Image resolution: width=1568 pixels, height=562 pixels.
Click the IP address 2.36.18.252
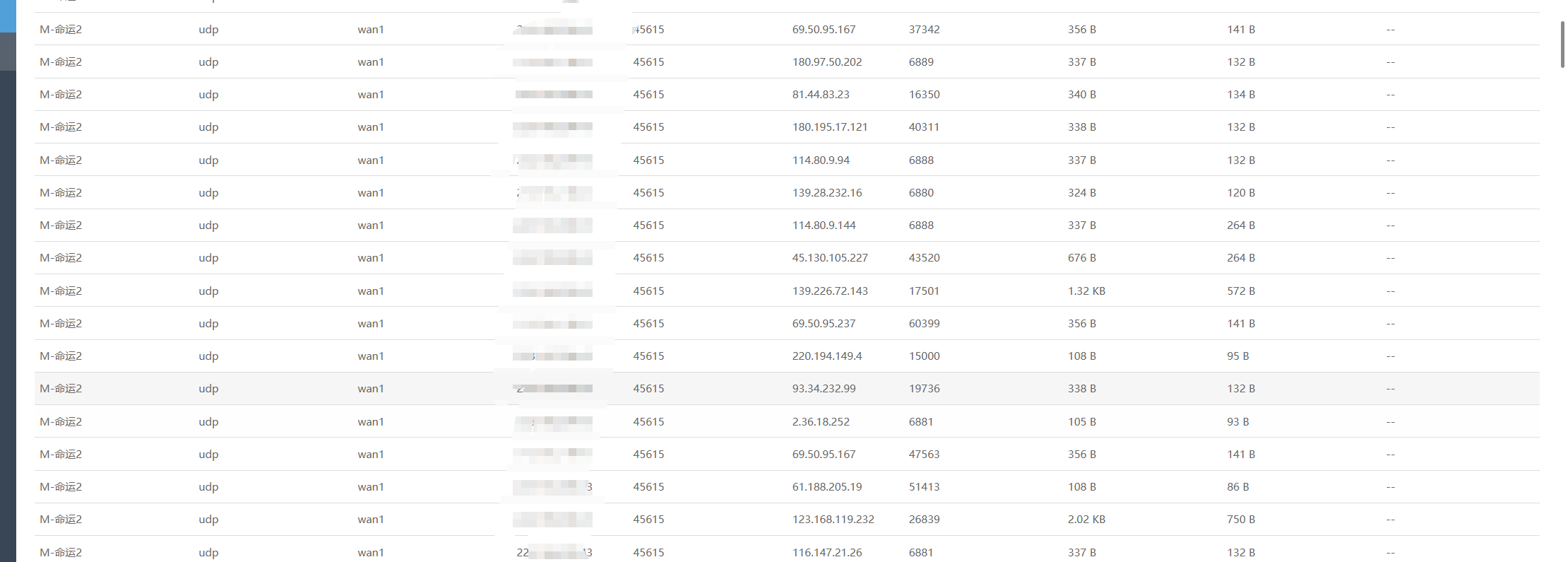tap(821, 422)
